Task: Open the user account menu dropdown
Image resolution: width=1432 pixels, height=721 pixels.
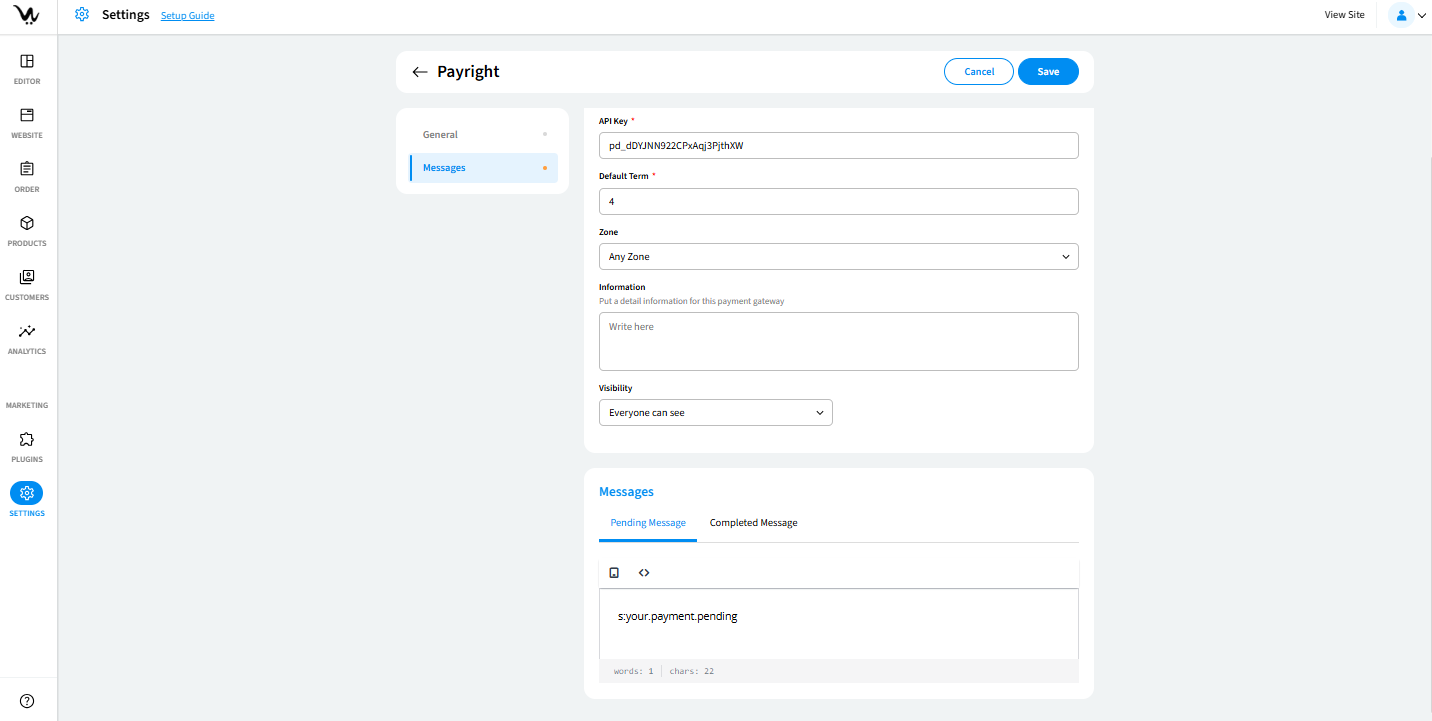Action: click(x=1408, y=15)
